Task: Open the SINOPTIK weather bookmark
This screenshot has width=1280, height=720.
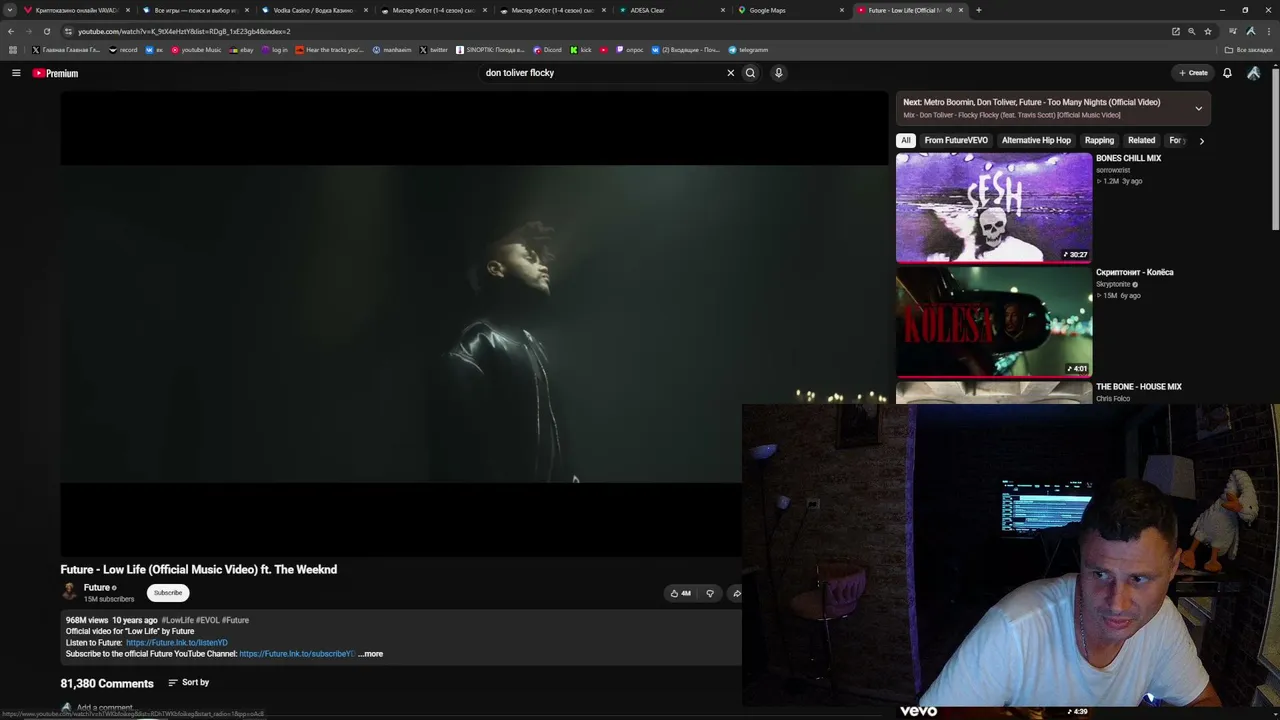Action: (490, 50)
